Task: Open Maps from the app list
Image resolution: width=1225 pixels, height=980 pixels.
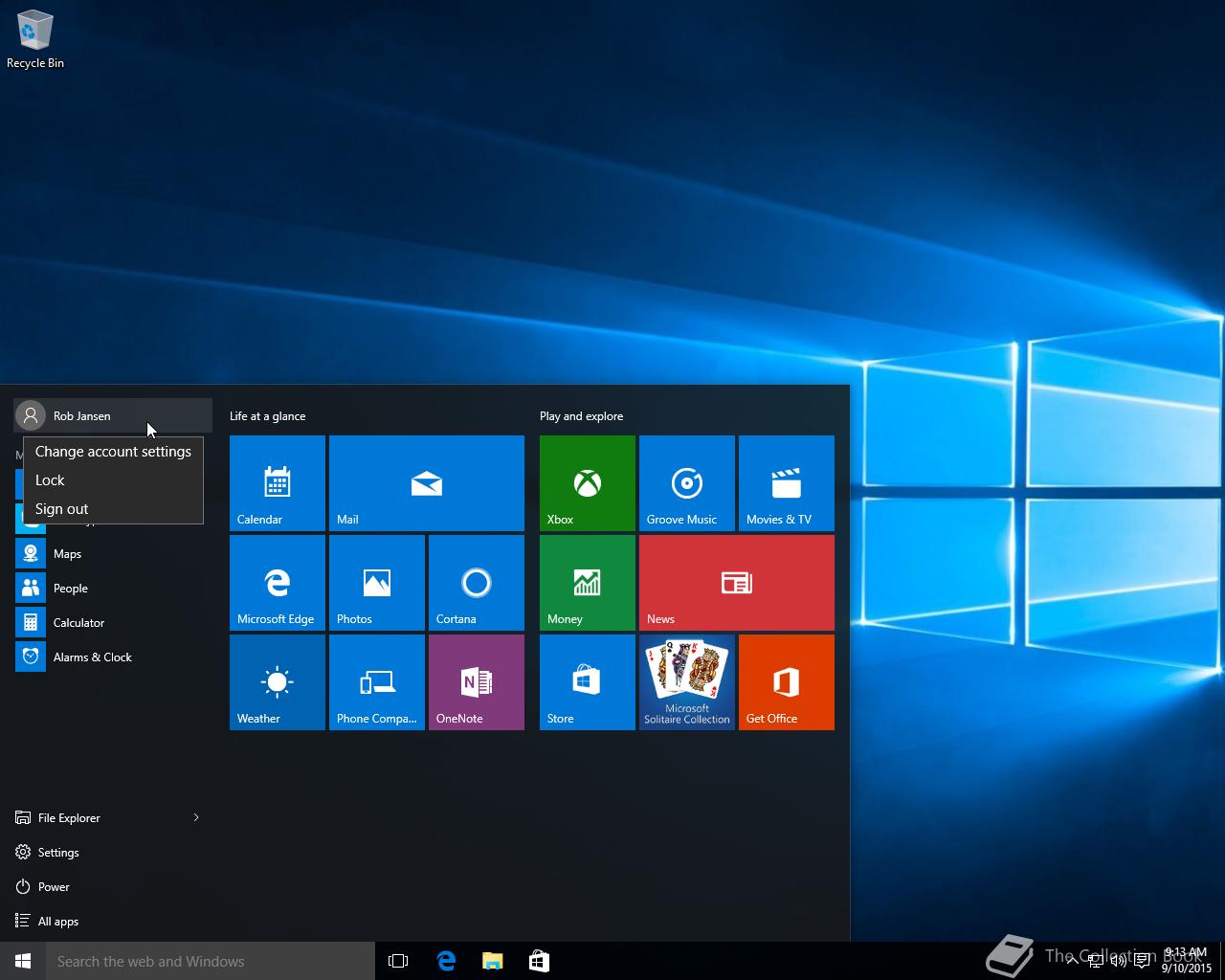Action: tap(113, 553)
